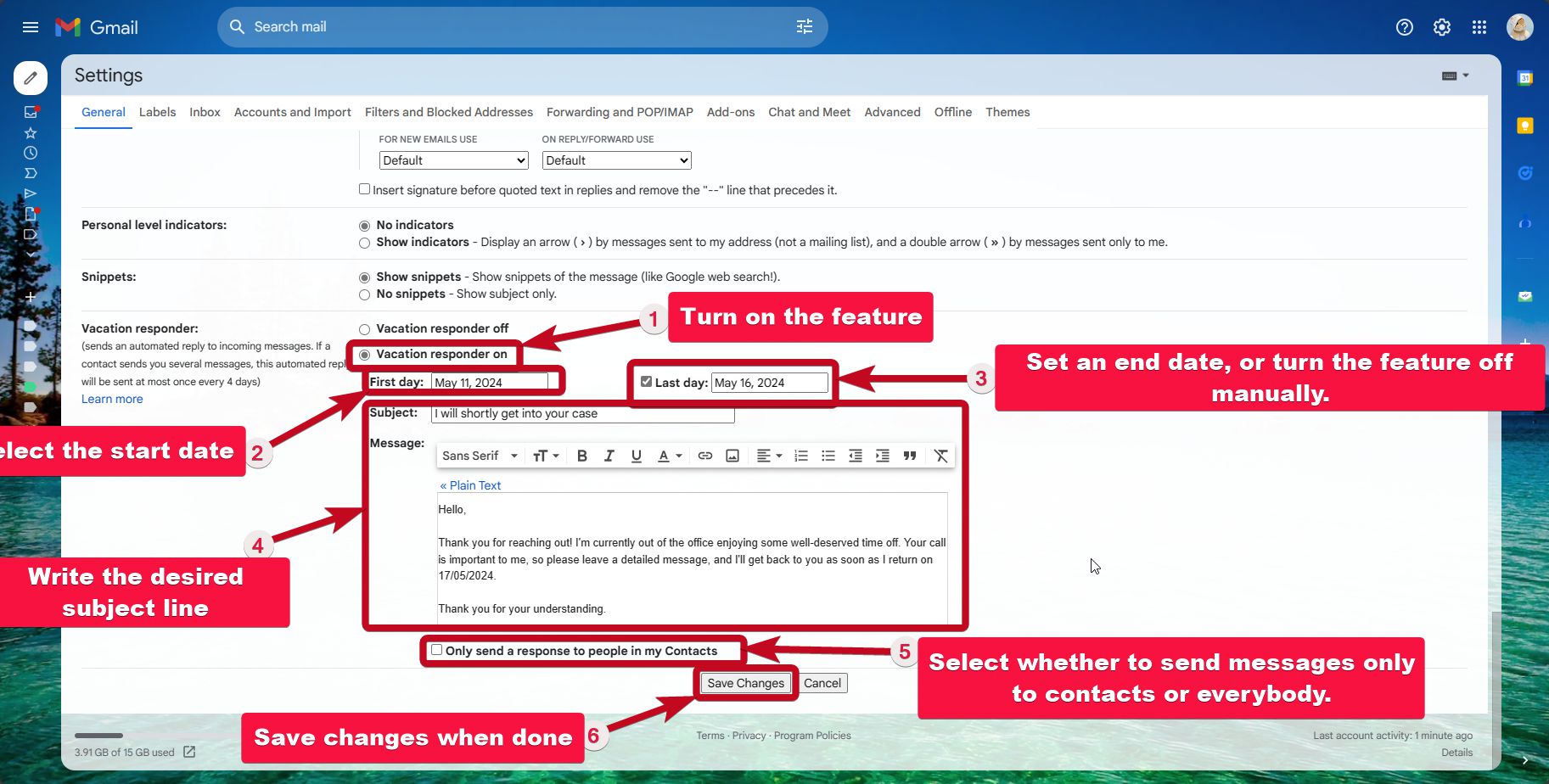Select Vacation responder off

[364, 329]
